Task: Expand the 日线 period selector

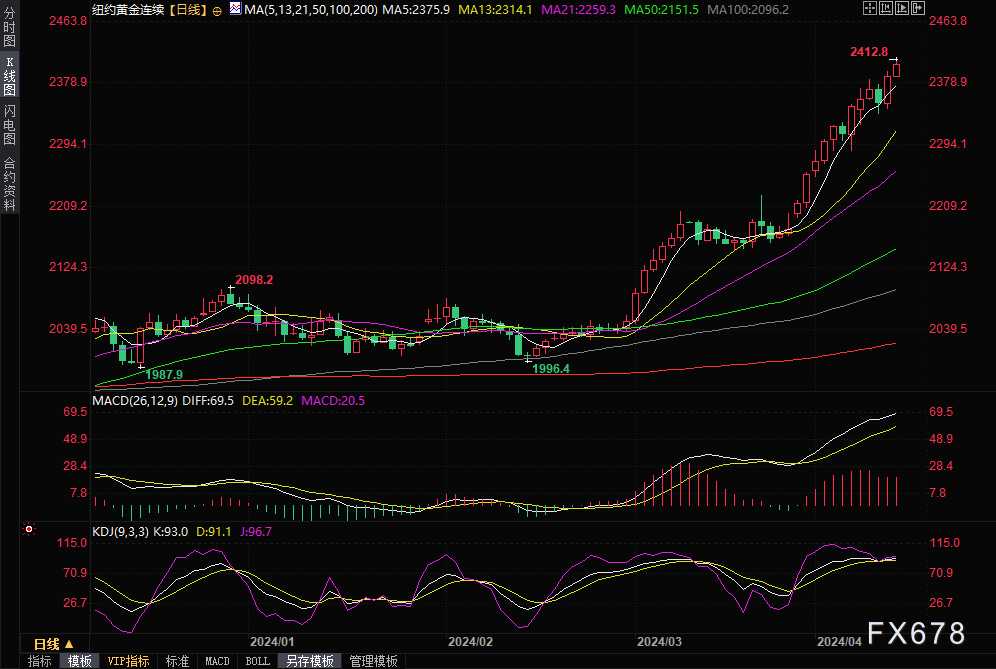Action: coord(53,644)
